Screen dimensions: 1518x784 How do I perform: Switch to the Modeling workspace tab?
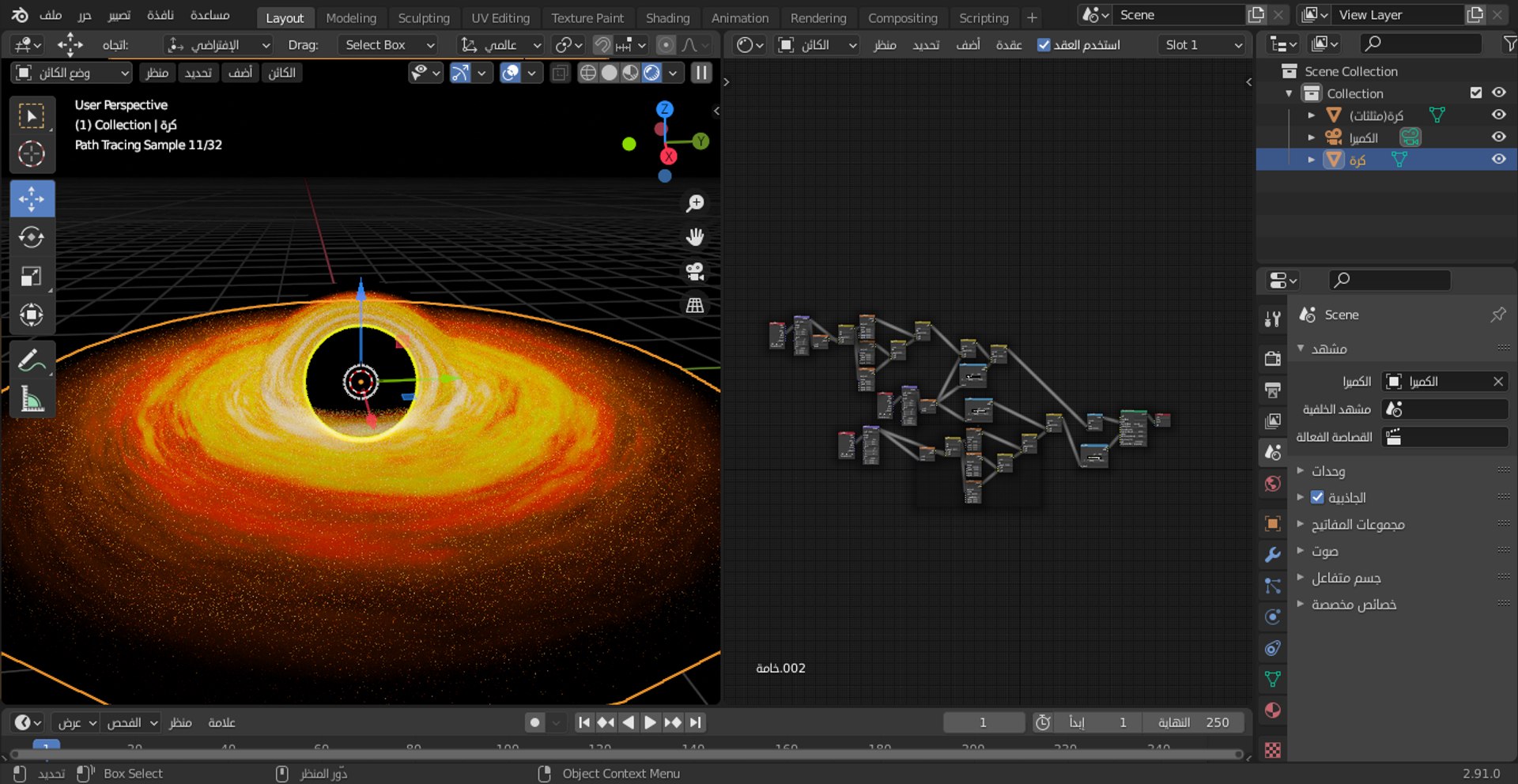point(351,17)
